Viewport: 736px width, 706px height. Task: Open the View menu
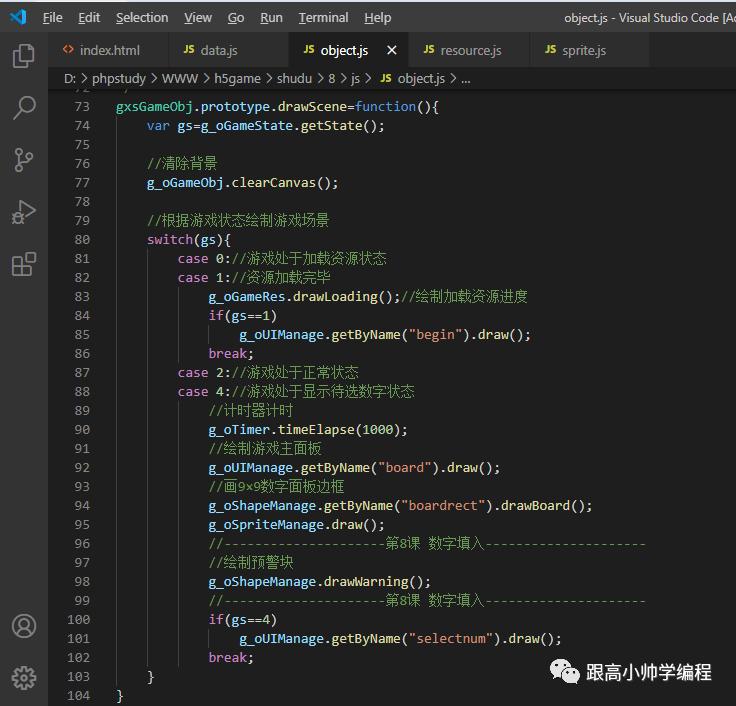coord(198,18)
